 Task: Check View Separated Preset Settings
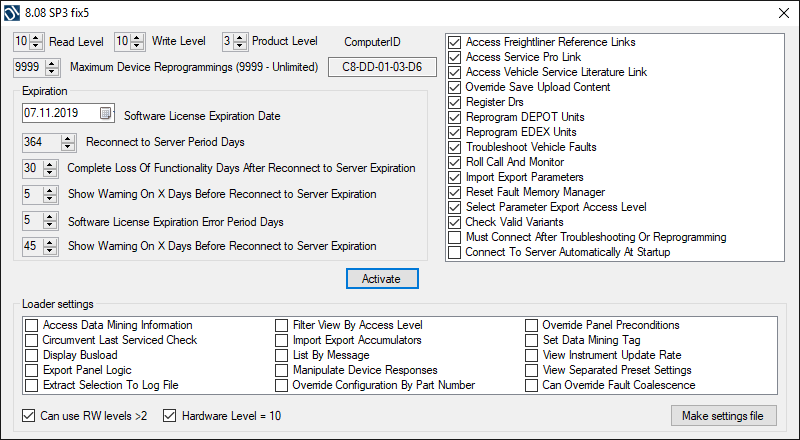[x=532, y=371]
